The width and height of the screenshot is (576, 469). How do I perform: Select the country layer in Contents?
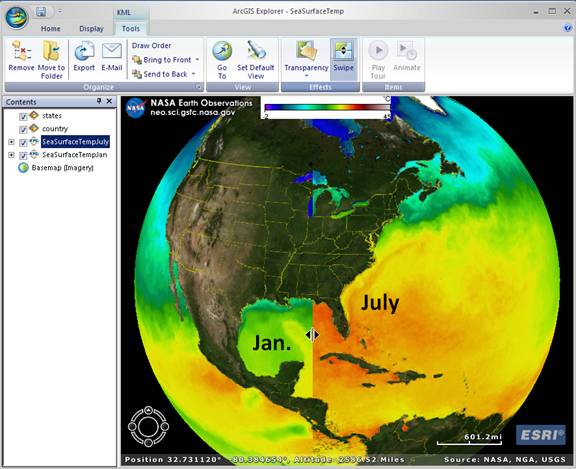pyautogui.click(x=55, y=129)
